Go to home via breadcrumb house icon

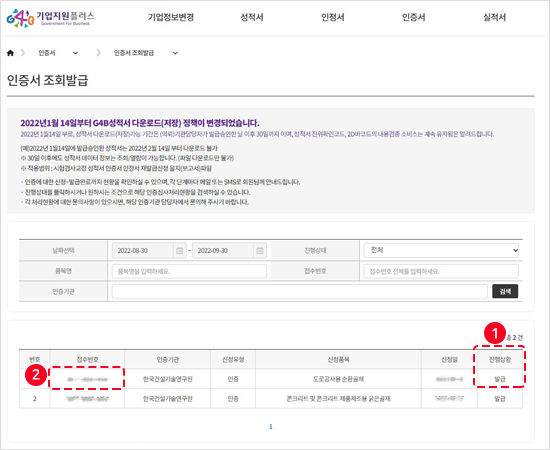pos(10,53)
